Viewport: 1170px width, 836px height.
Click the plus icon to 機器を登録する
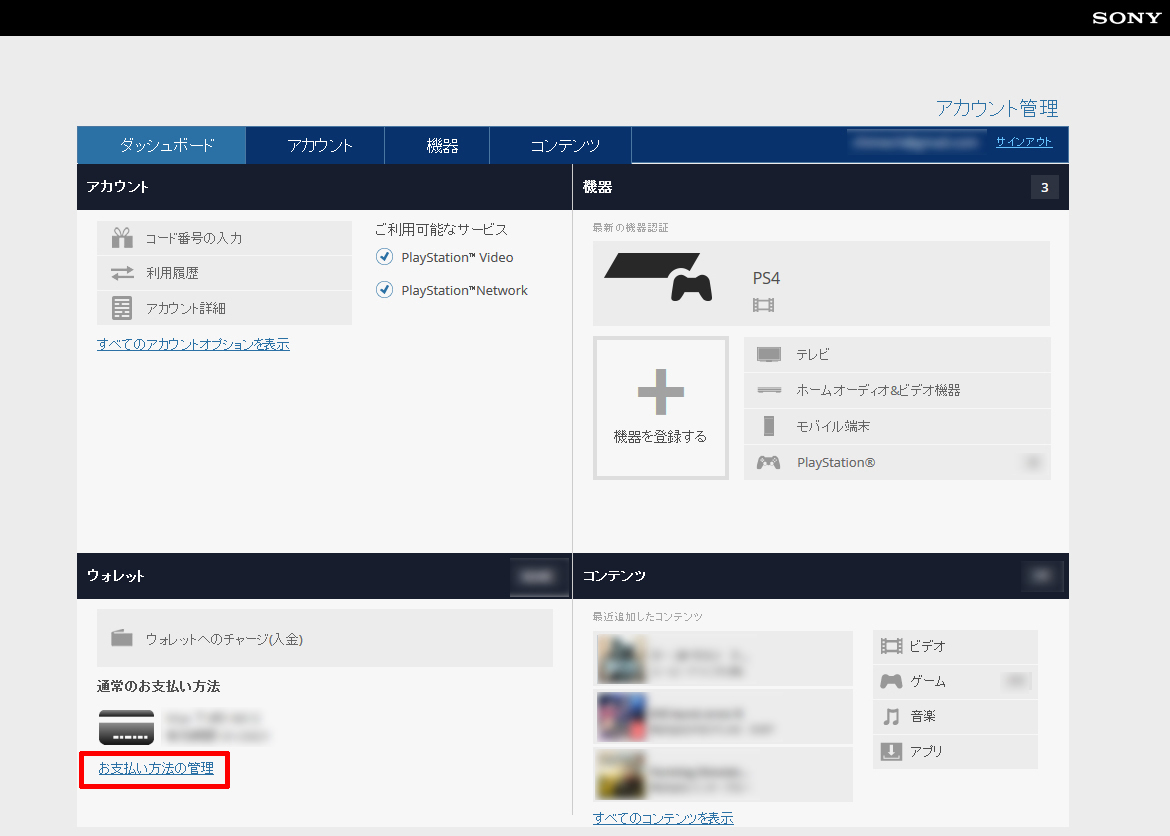pos(660,392)
